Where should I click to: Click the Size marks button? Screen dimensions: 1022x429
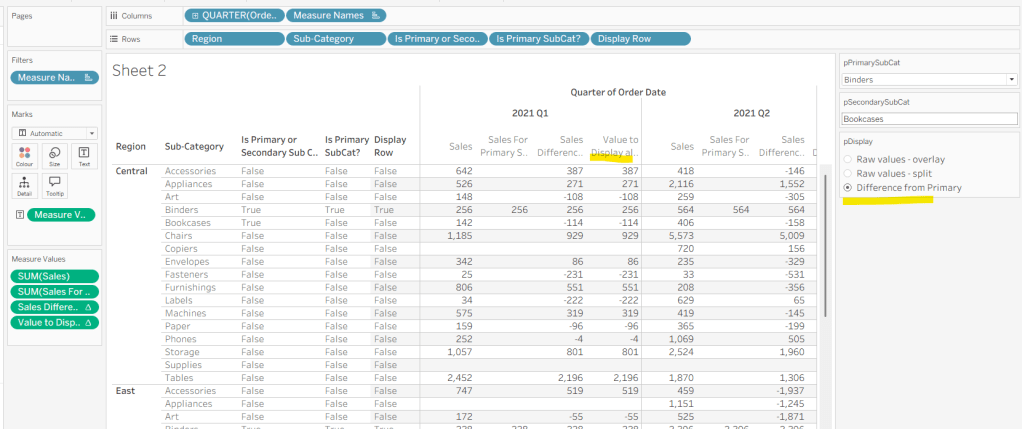pos(54,156)
